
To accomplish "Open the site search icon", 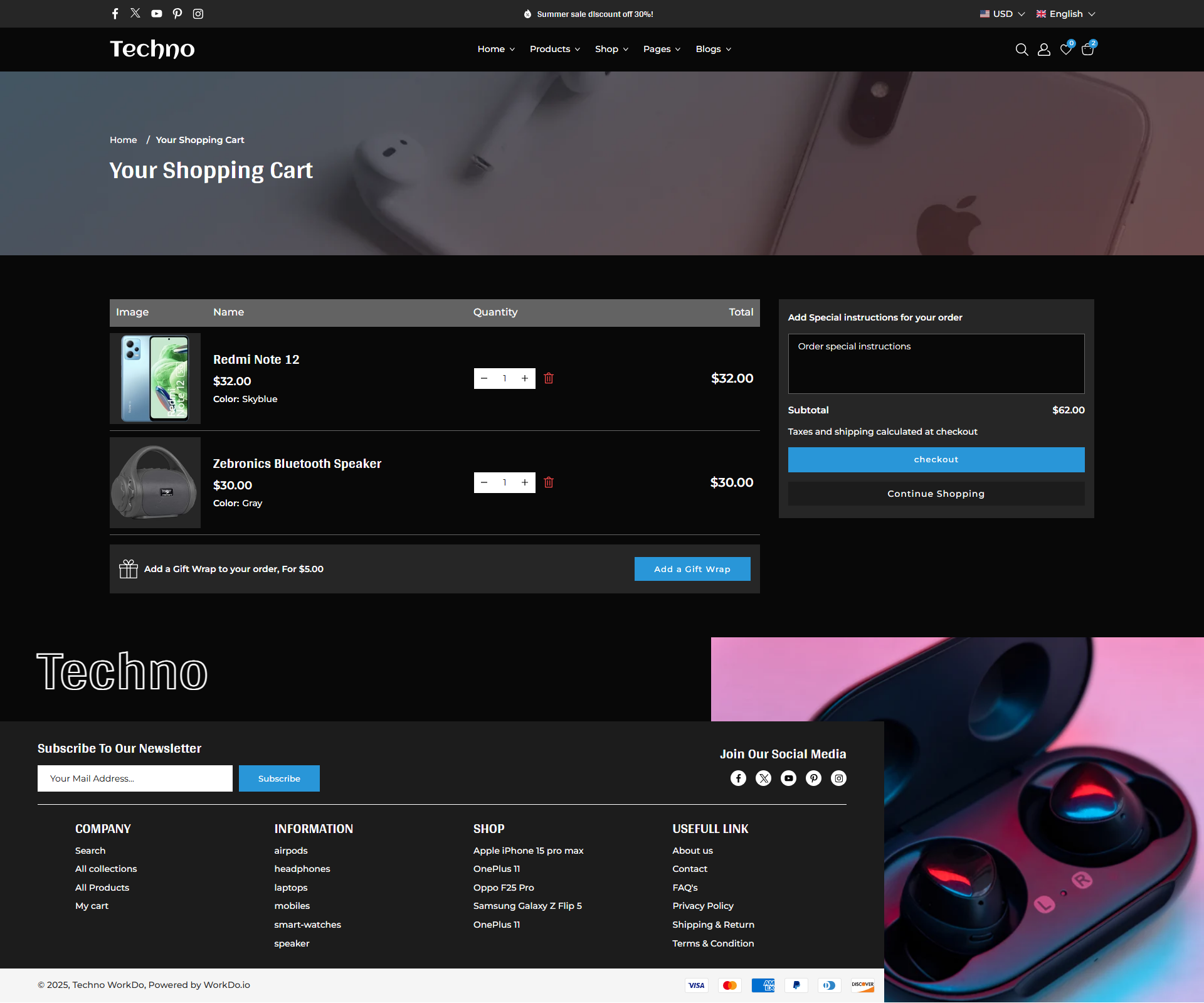I will pyautogui.click(x=1022, y=49).
